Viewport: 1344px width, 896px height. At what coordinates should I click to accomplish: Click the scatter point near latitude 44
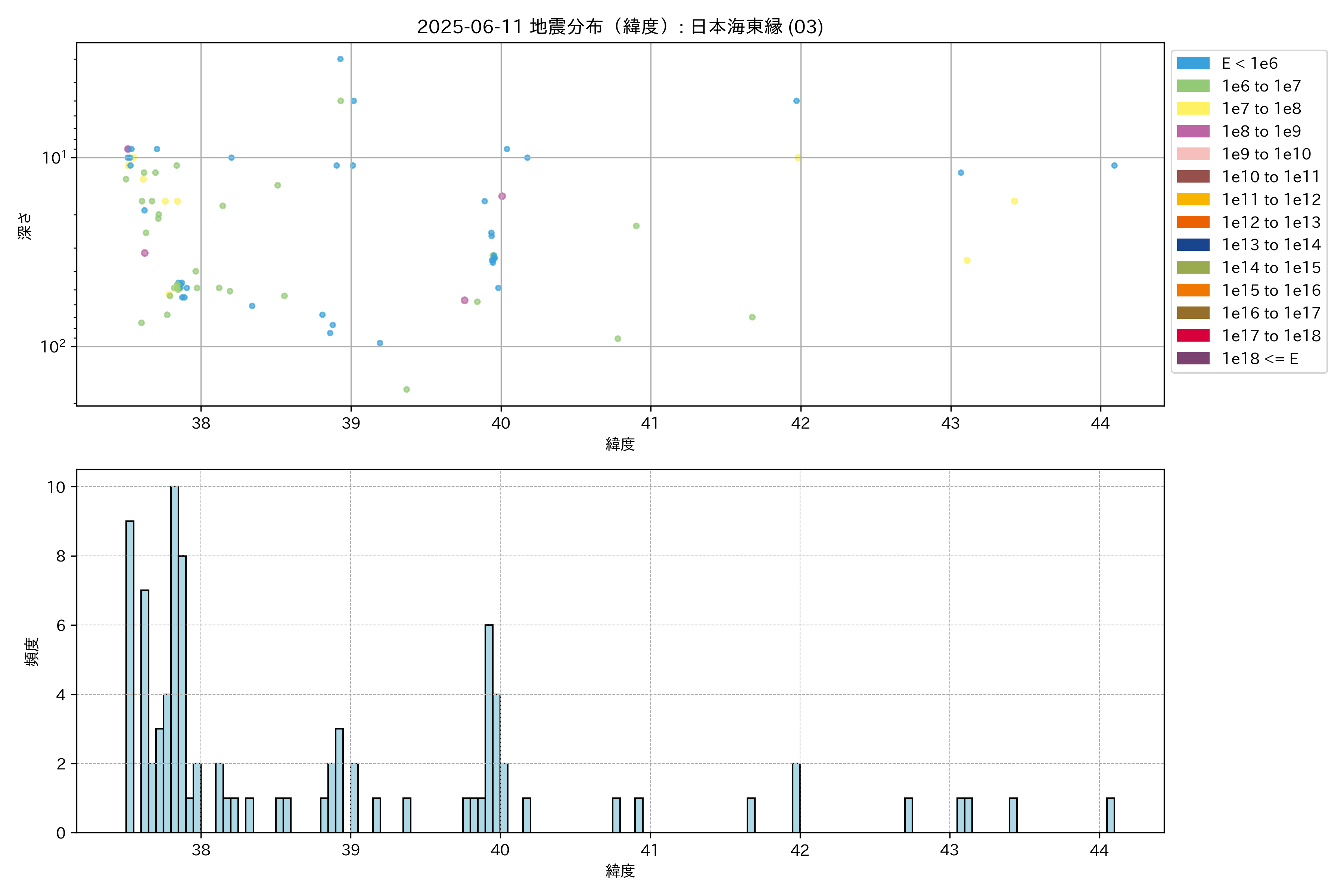tap(1114, 166)
